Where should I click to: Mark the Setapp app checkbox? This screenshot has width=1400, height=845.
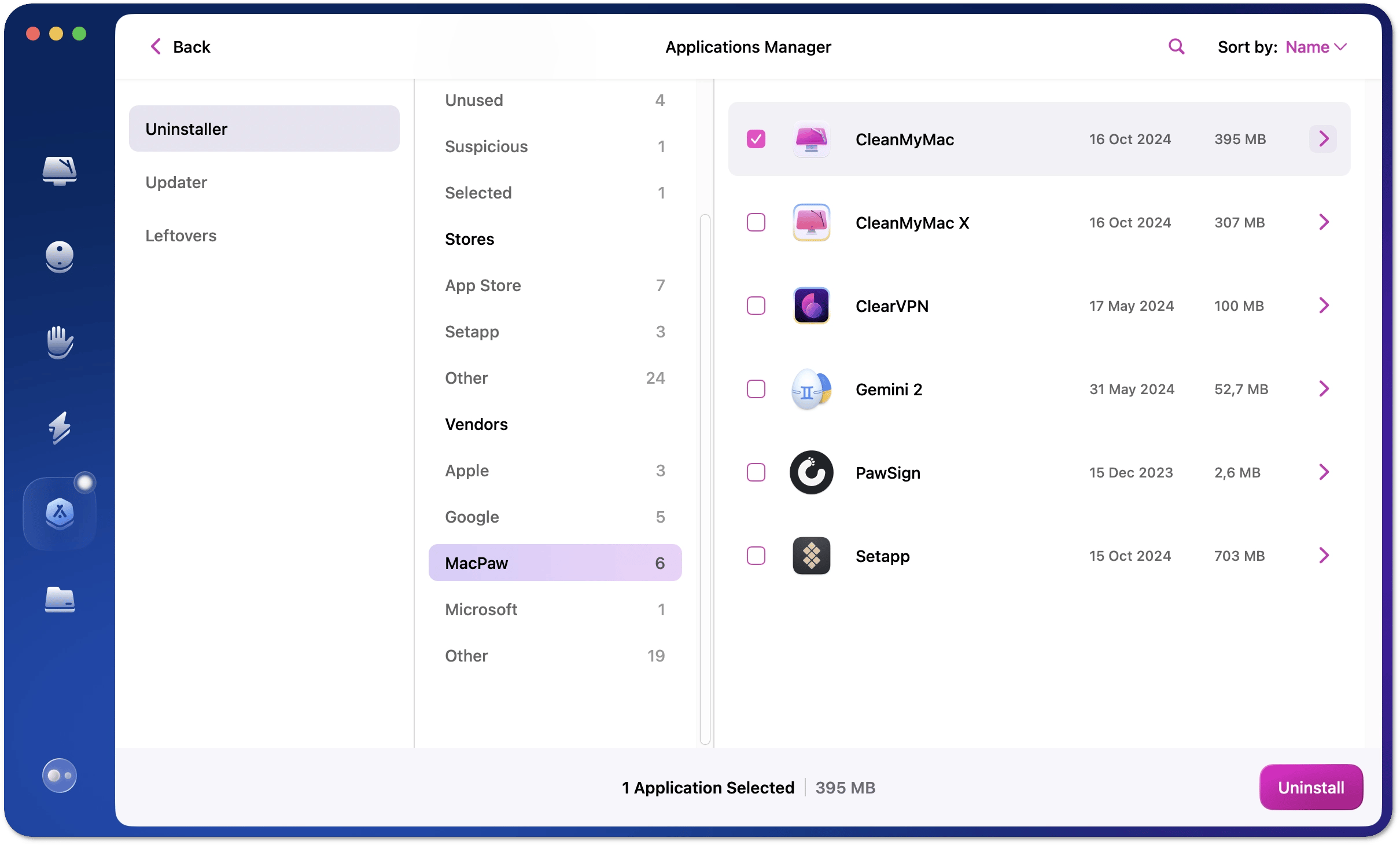coord(756,556)
